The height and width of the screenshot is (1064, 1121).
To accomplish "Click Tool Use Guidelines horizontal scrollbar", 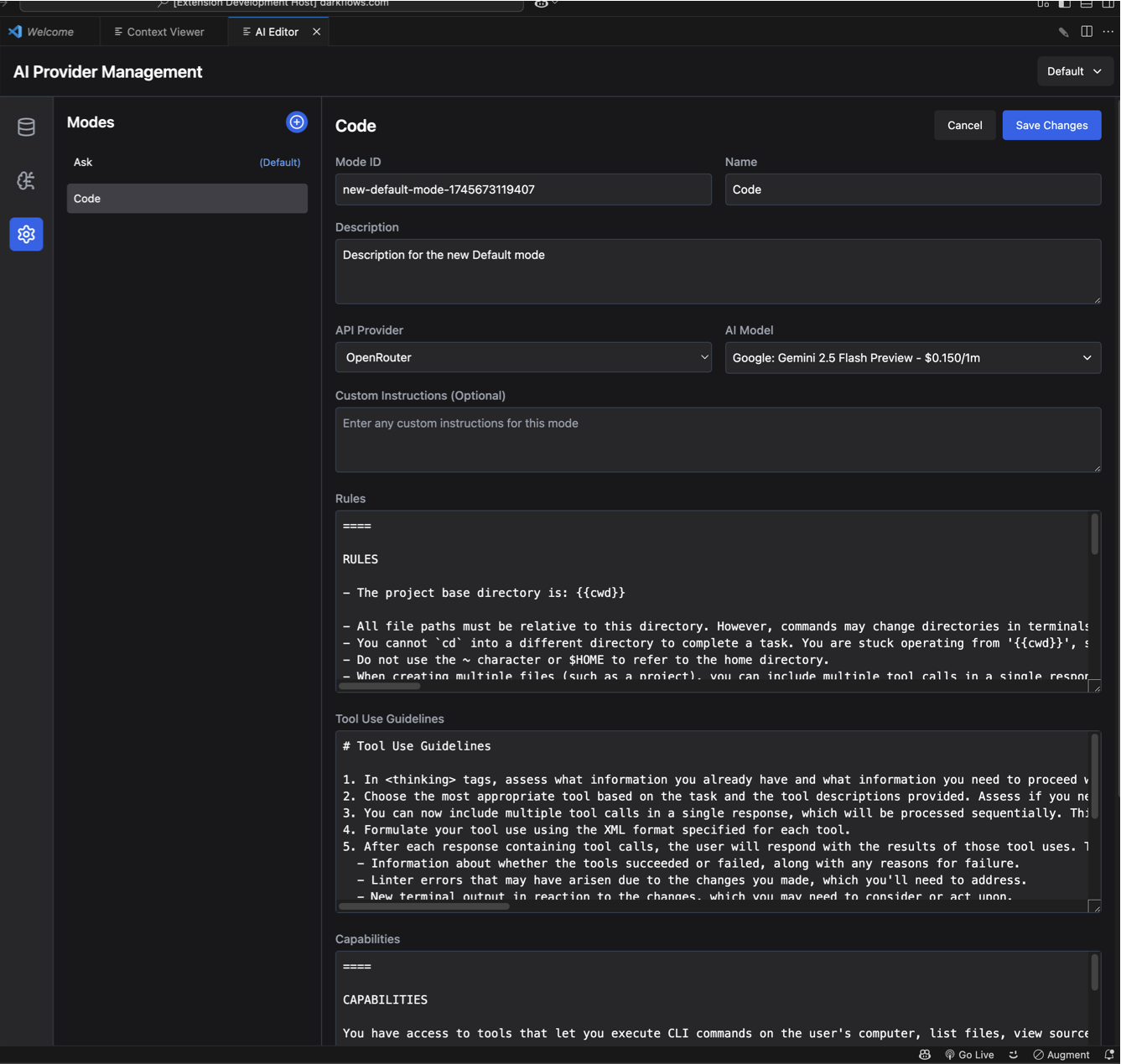I will [423, 906].
